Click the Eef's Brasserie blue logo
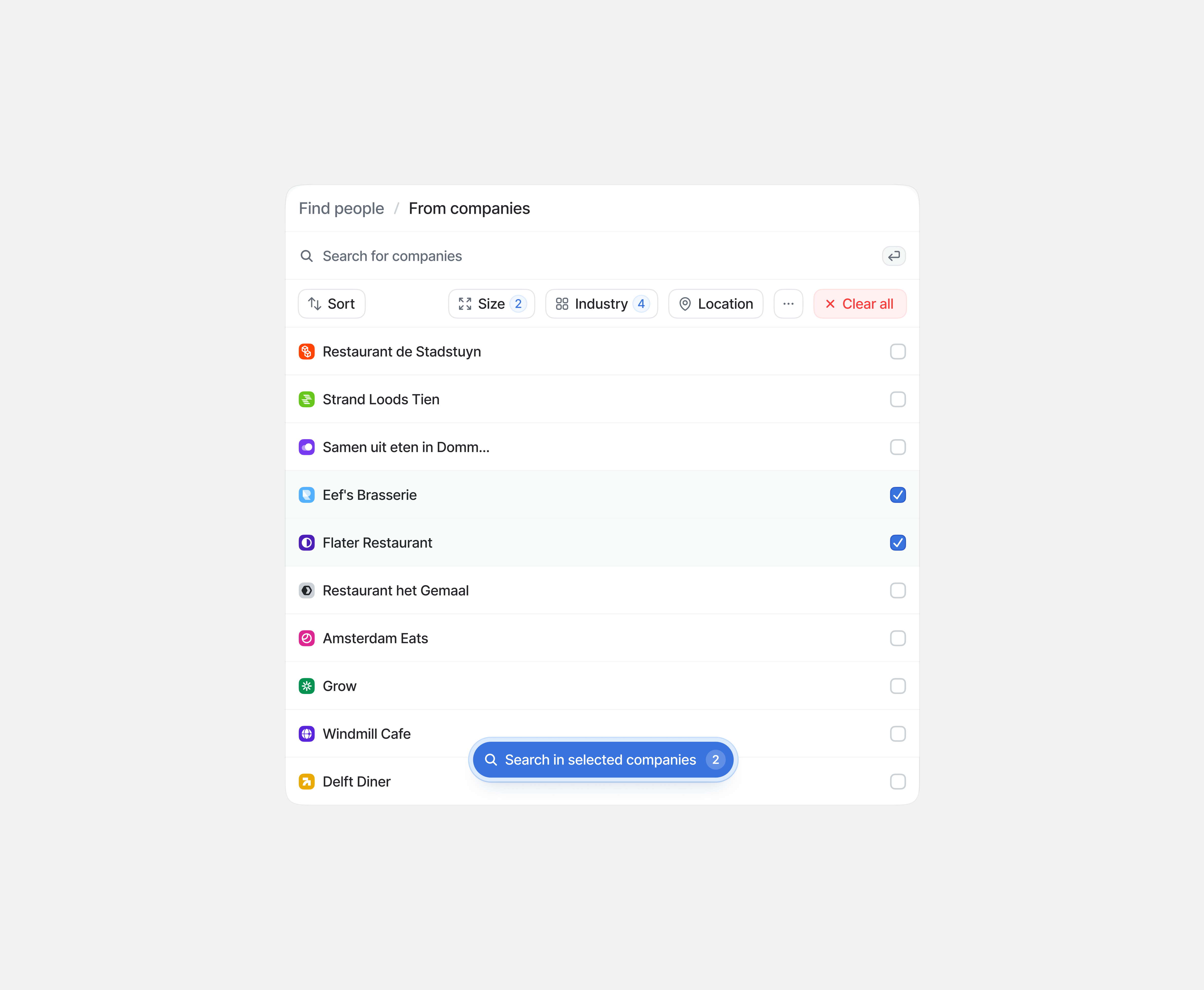Image resolution: width=1204 pixels, height=990 pixels. click(x=307, y=495)
